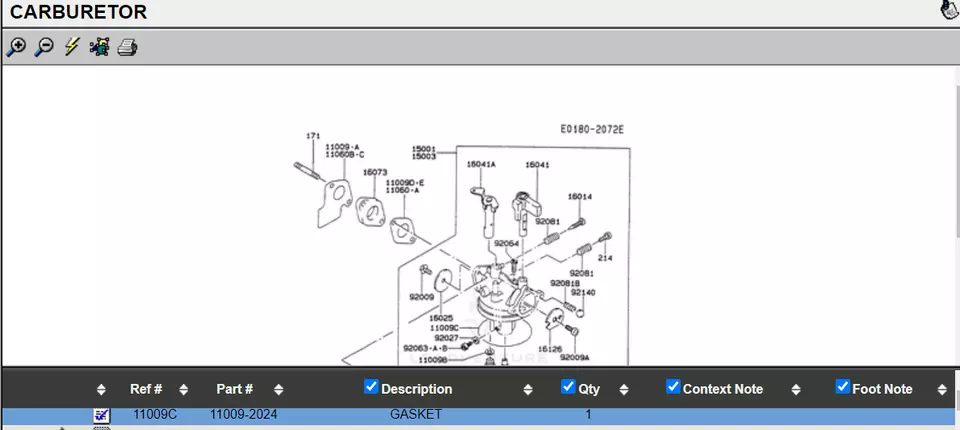Untick the Foot Note column checkbox
Image resolution: width=960 pixels, height=430 pixels.
click(x=842, y=387)
